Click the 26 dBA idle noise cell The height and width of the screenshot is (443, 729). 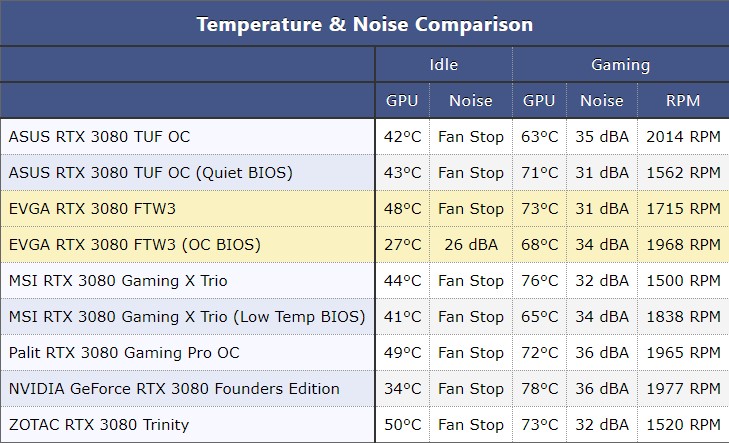471,244
